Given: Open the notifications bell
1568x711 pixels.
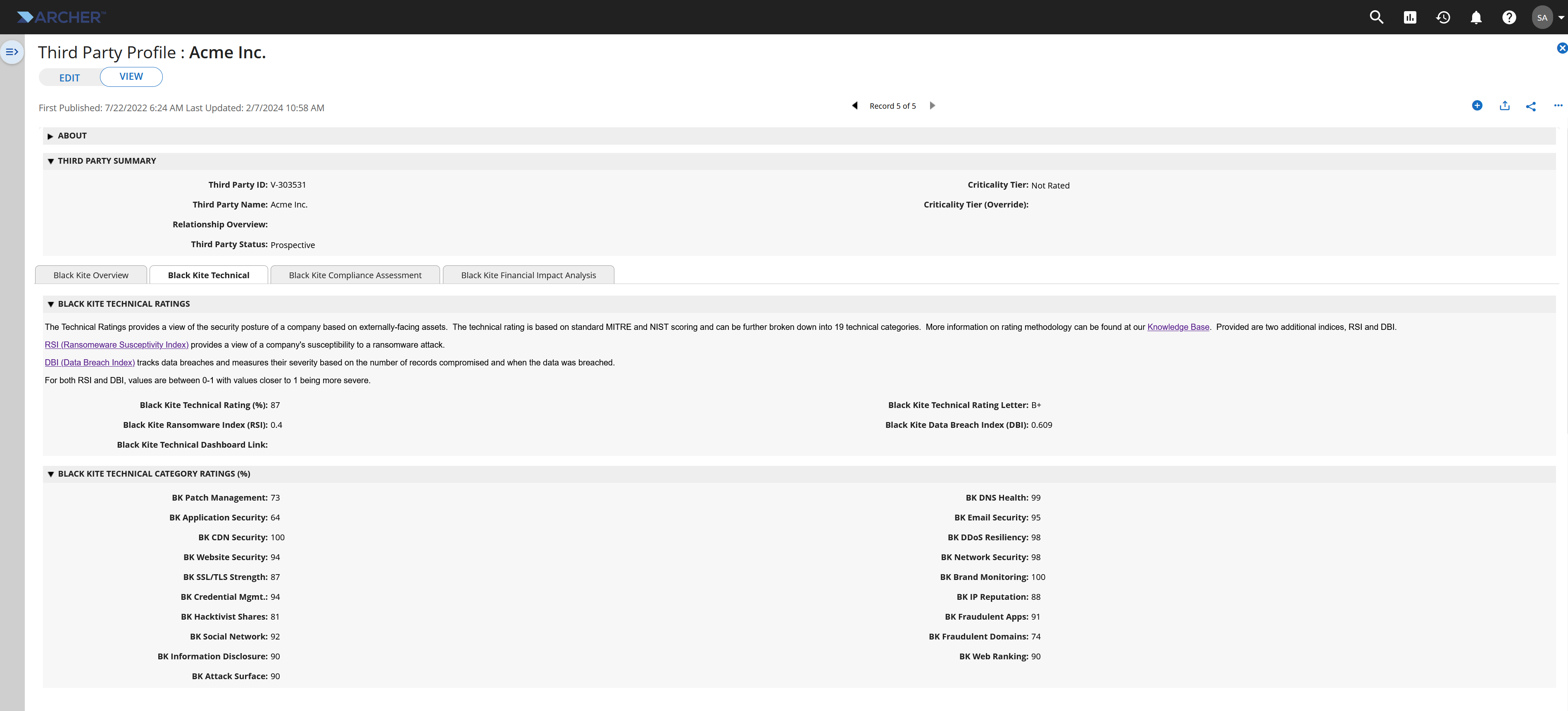Looking at the screenshot, I should pos(1476,18).
